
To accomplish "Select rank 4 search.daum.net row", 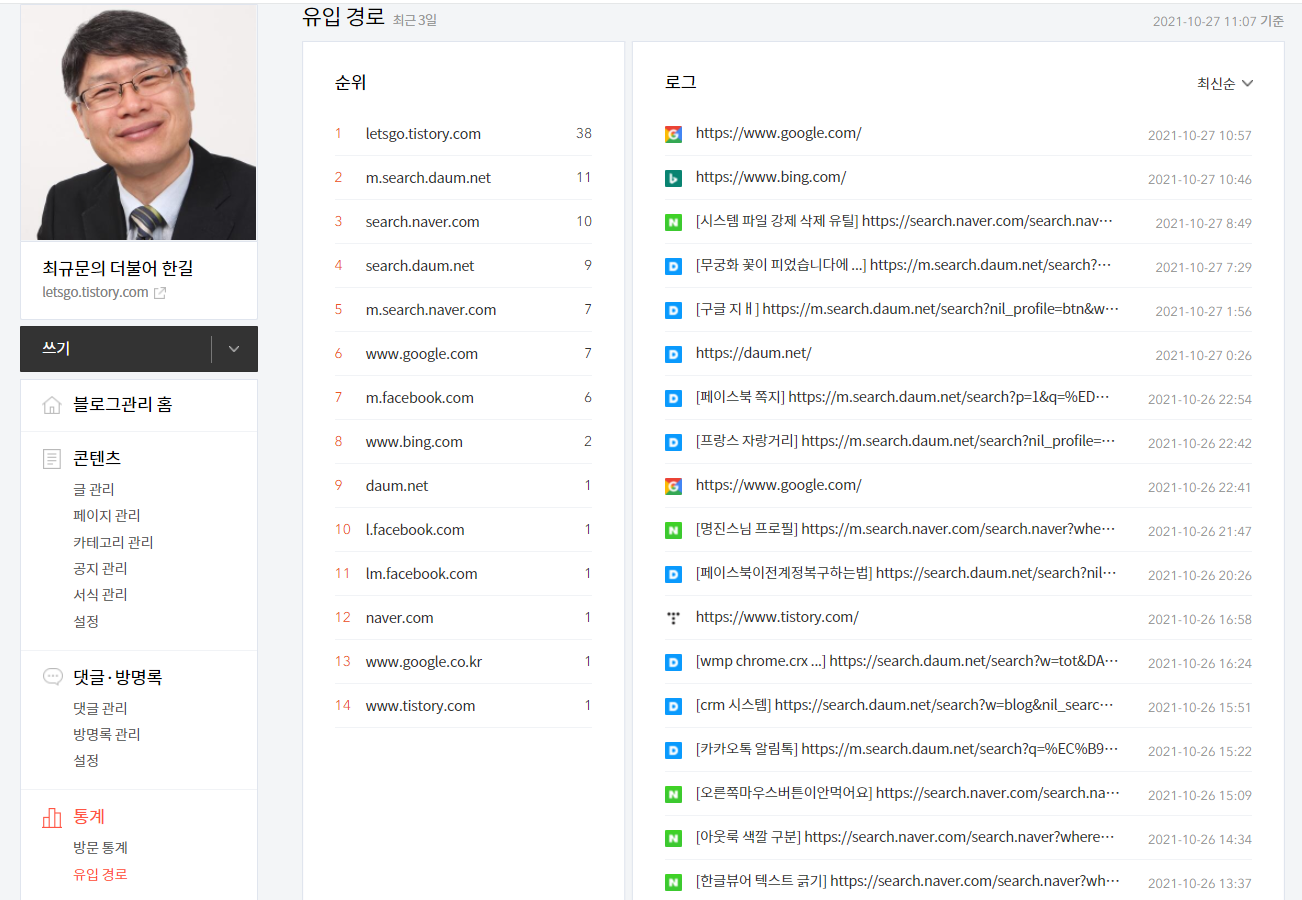I will point(463,266).
